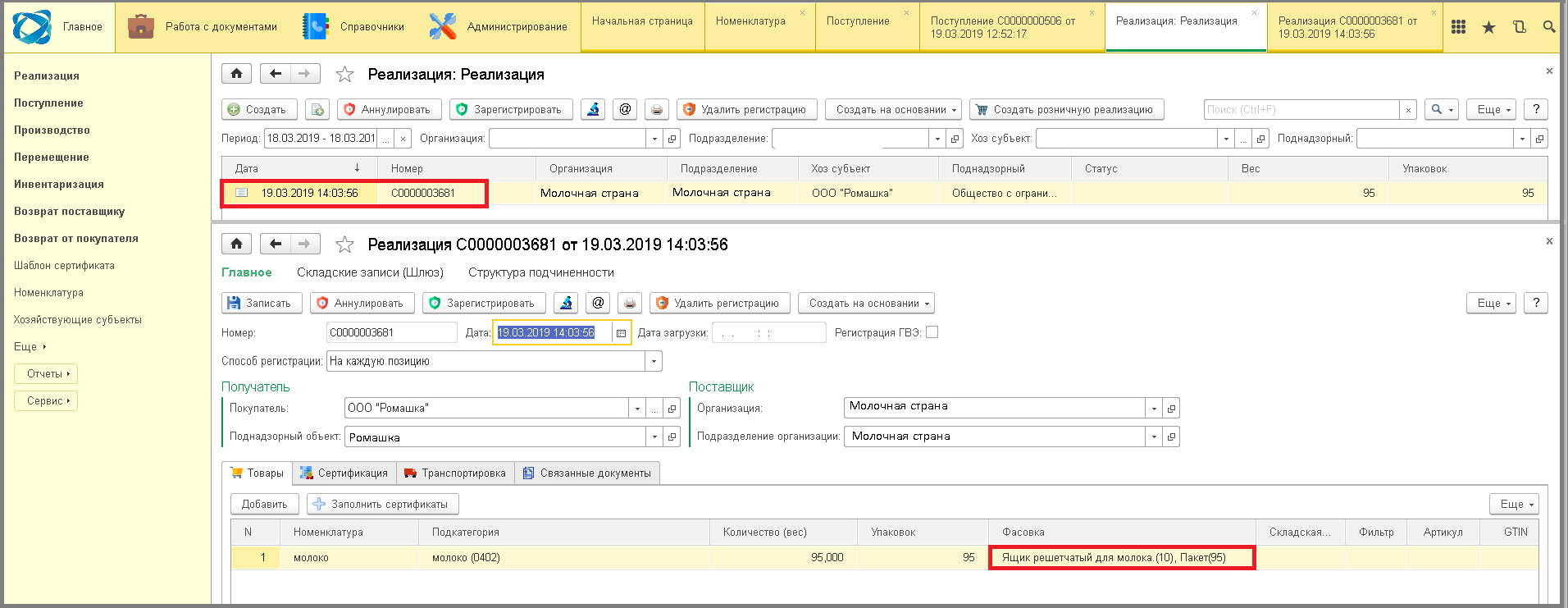Open period selection via the Период ellipsis button
This screenshot has width=1568, height=608.
click(x=385, y=139)
